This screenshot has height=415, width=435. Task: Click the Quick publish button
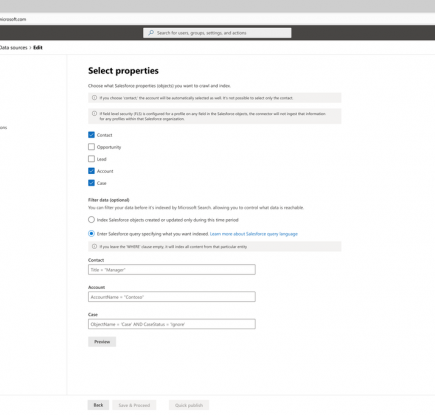point(189,405)
